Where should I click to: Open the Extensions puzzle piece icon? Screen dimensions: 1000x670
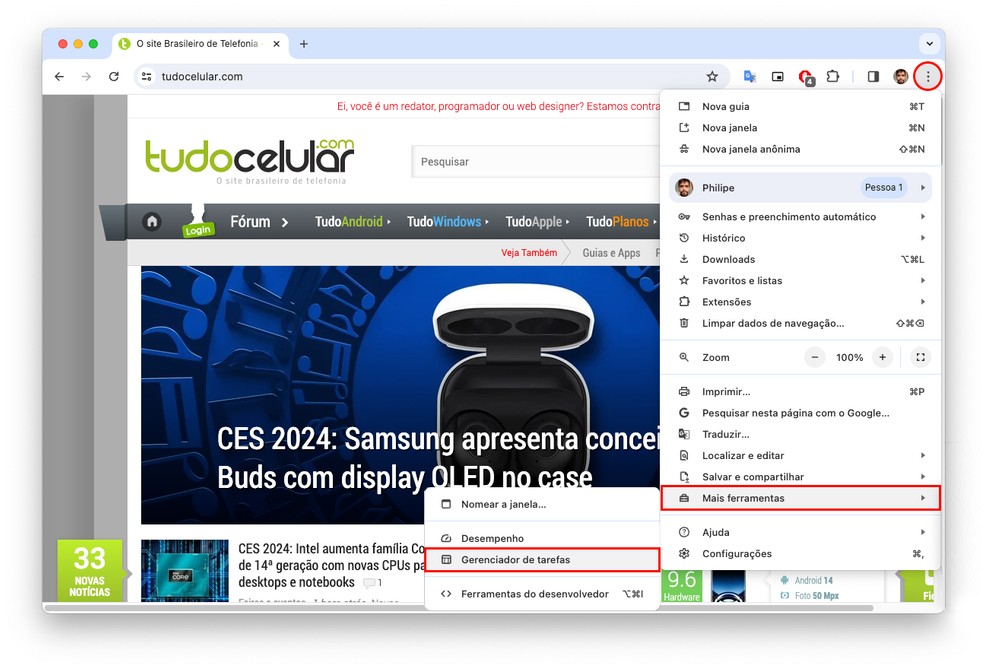833,76
